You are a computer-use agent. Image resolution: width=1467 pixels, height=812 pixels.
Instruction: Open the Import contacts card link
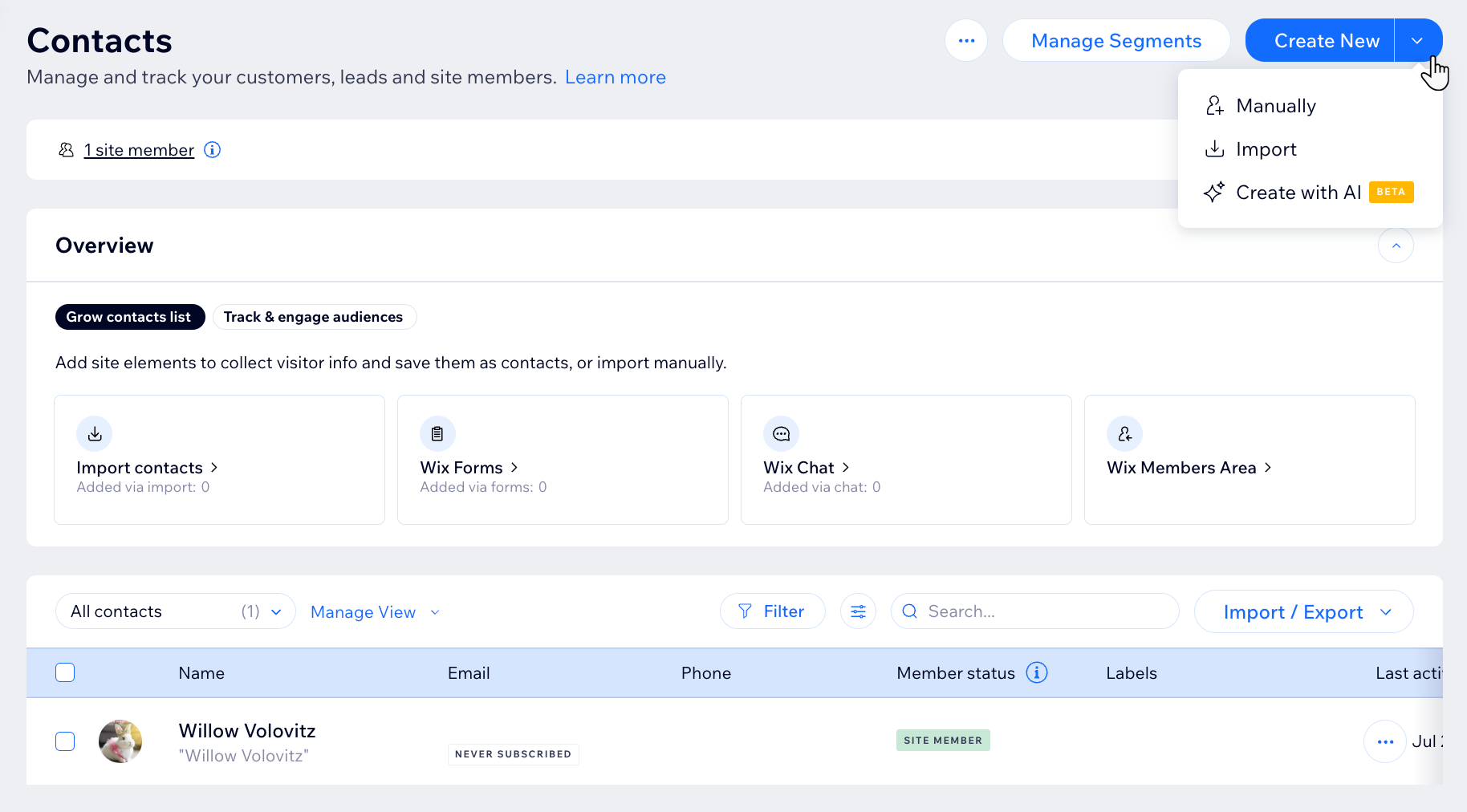(x=147, y=468)
